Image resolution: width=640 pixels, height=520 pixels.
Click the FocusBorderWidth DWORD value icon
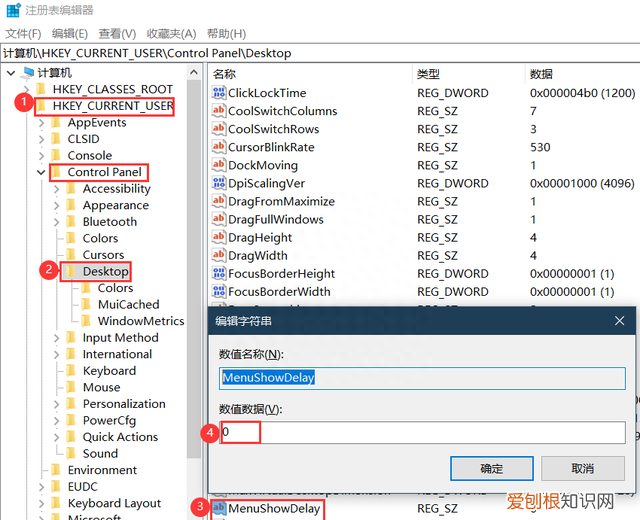click(219, 291)
